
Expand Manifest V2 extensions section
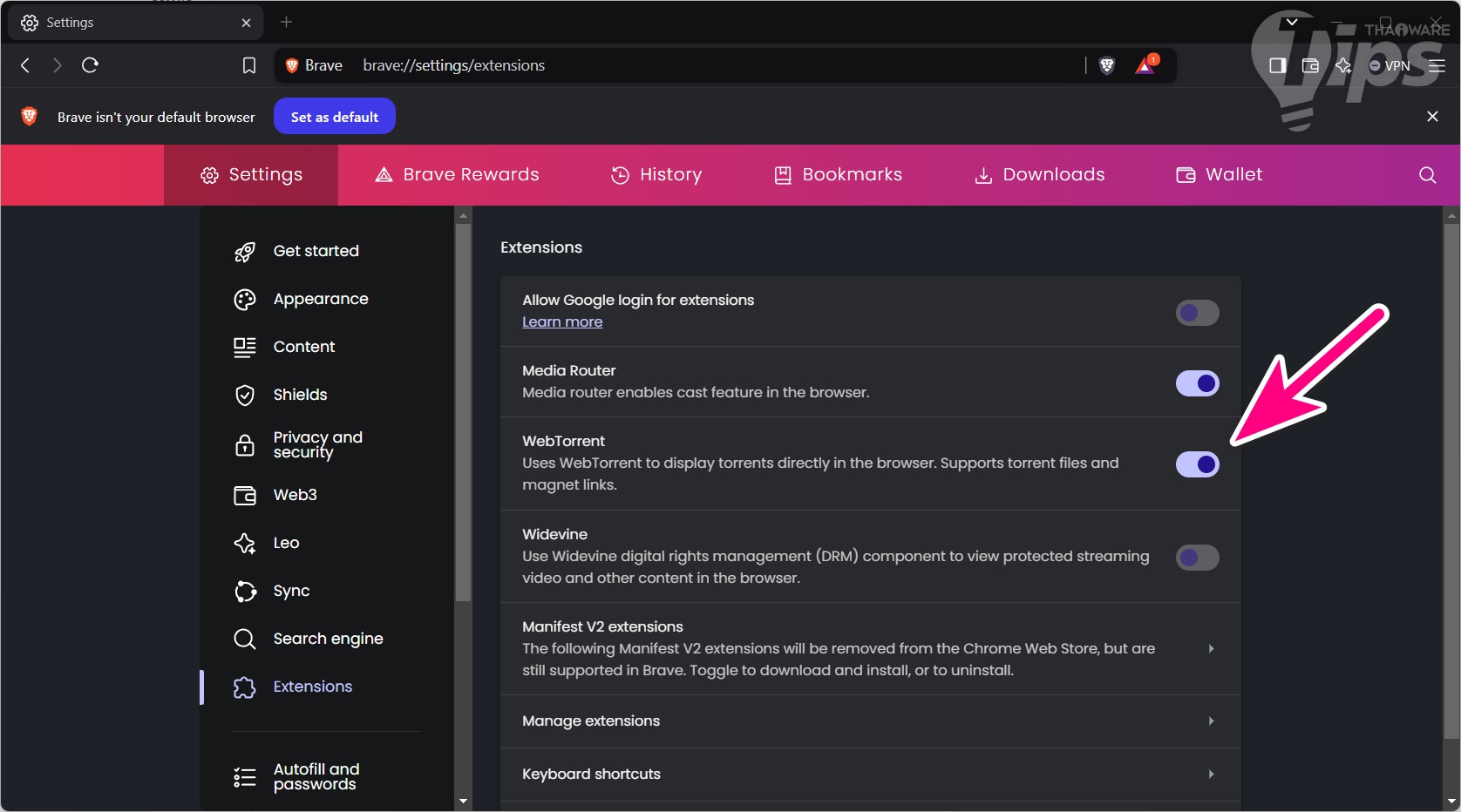coord(1211,649)
